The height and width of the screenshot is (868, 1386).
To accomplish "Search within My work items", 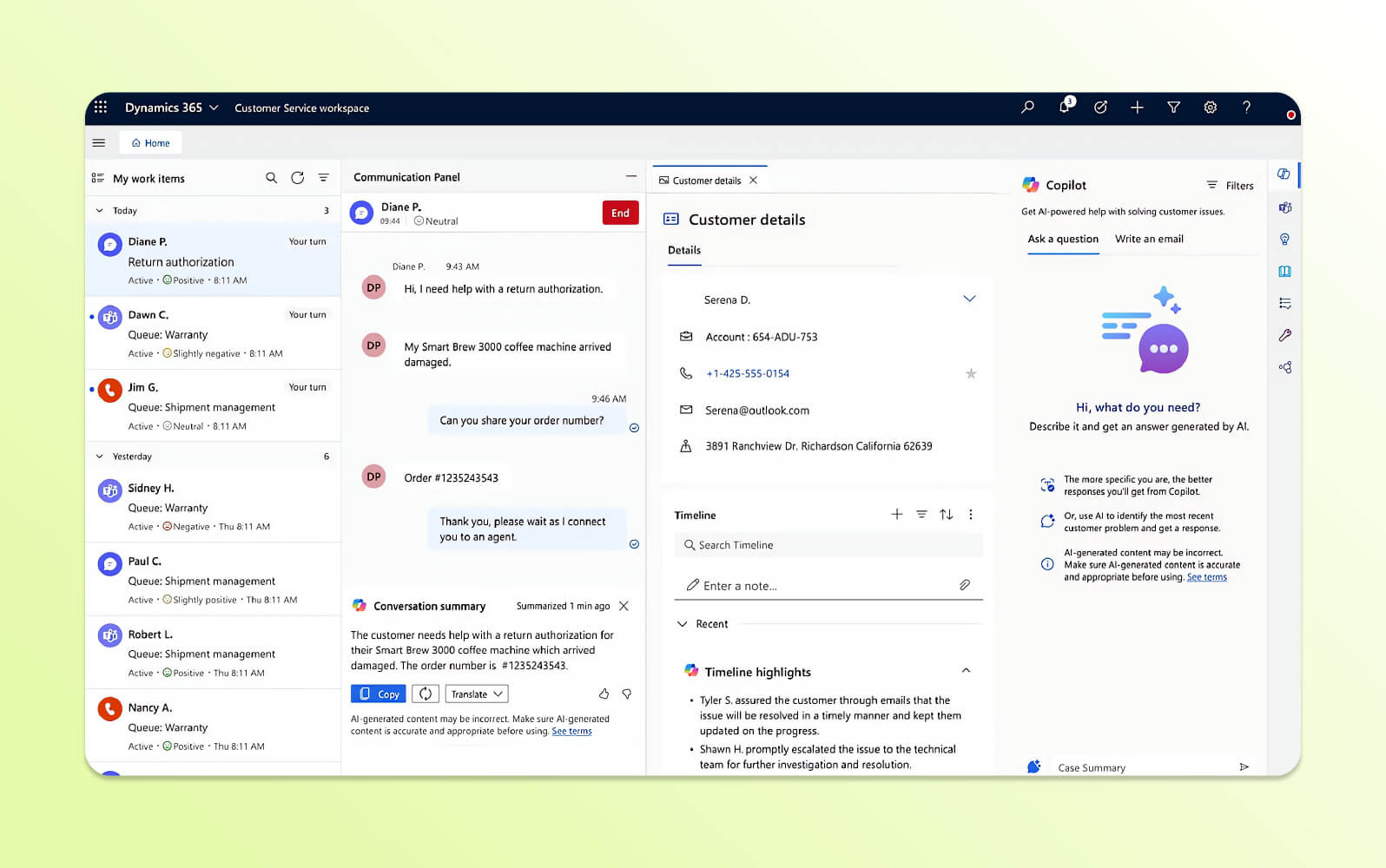I will [271, 178].
